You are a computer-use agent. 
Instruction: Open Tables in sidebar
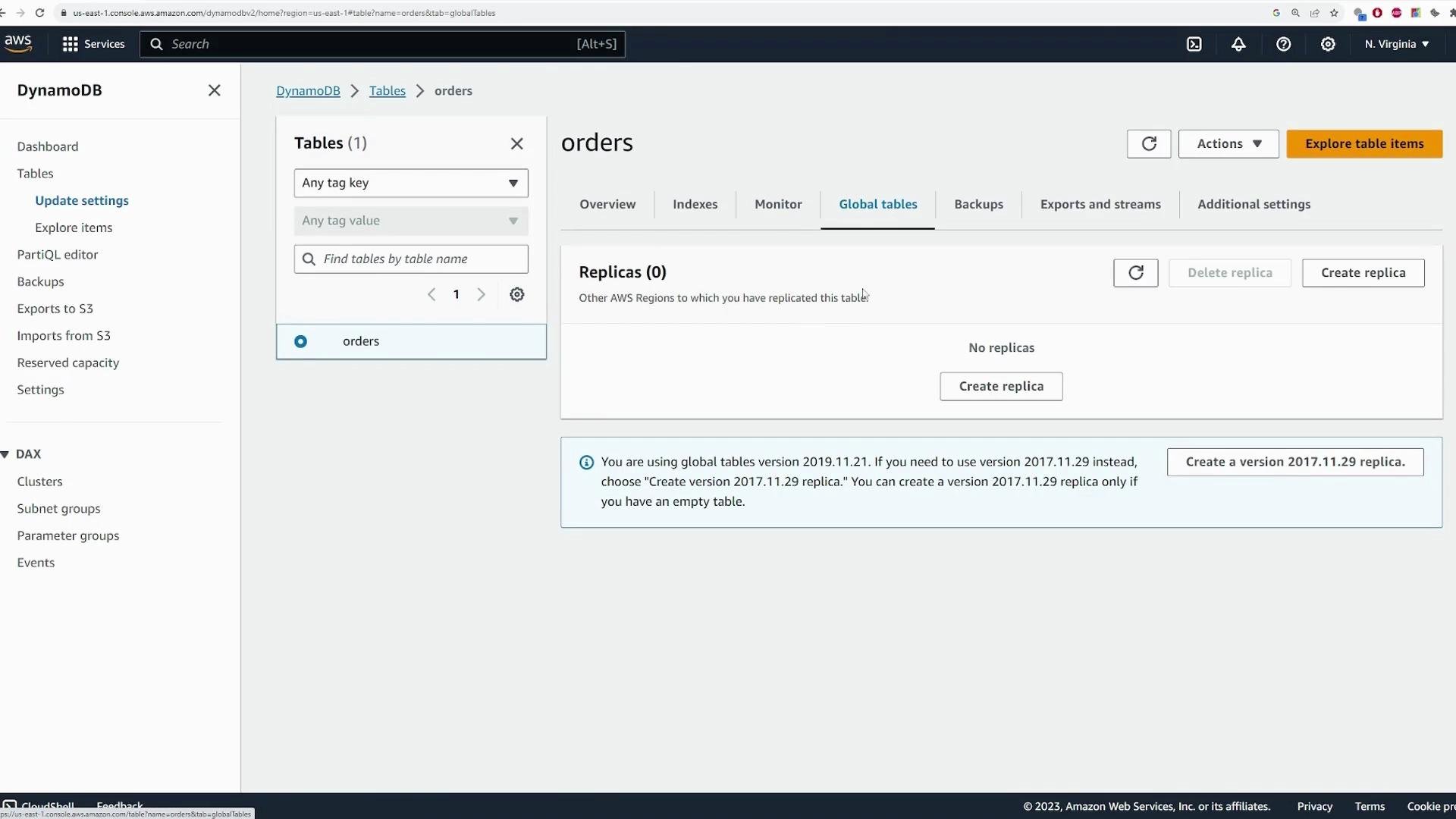tap(35, 174)
